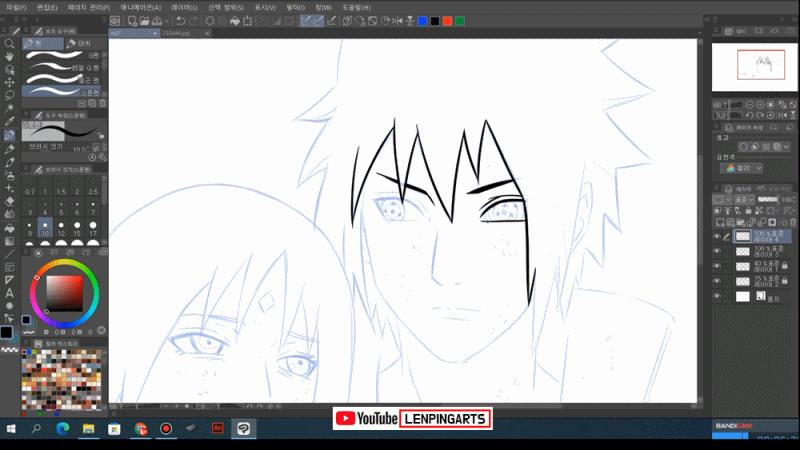Screen dimensions: 800x450
Task: Open layer palette color dropdown
Action: pos(720,199)
